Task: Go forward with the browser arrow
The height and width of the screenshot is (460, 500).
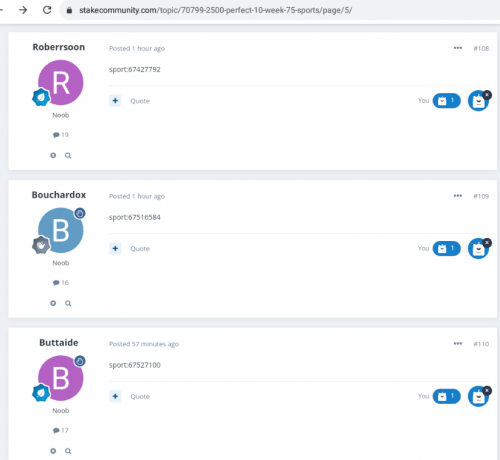Action: [x=23, y=10]
